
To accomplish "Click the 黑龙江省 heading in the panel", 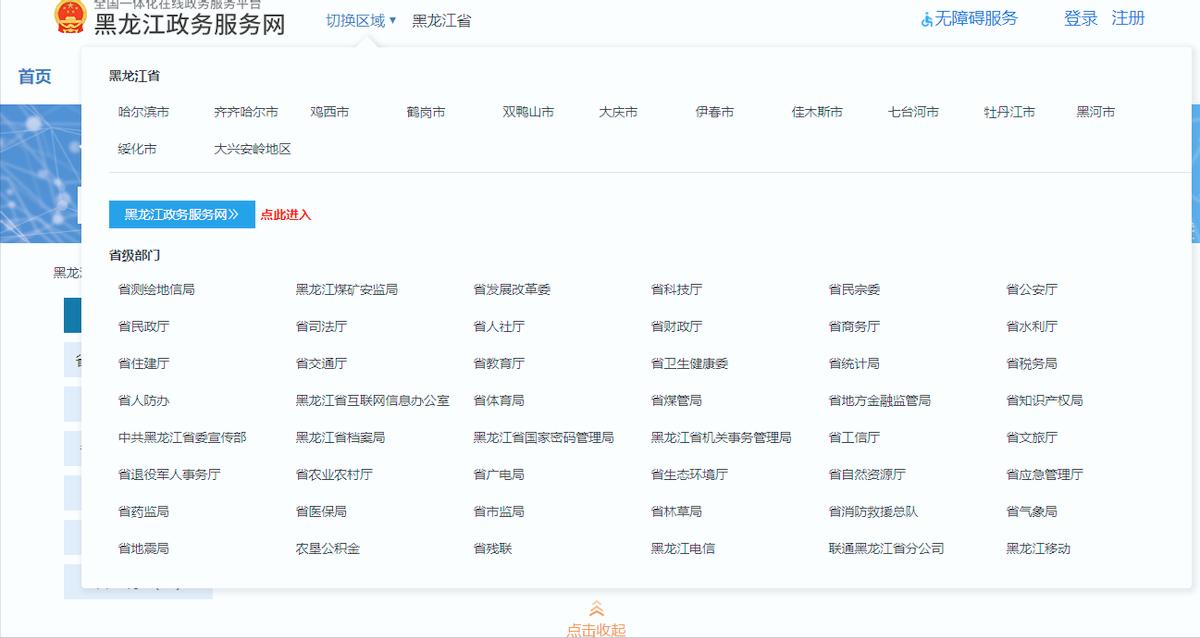I will coord(131,73).
